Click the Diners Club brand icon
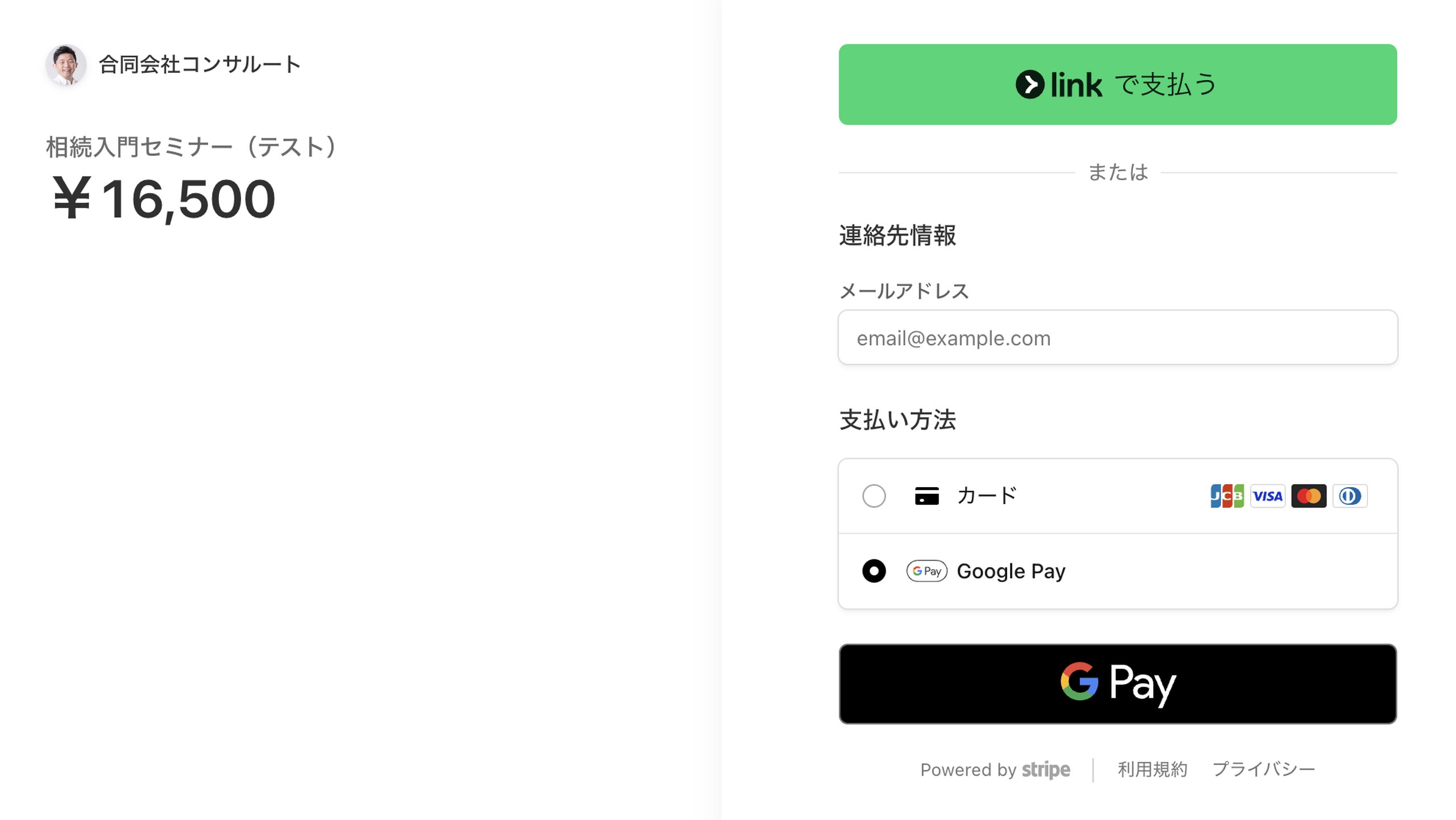Image resolution: width=1456 pixels, height=820 pixels. click(1350, 496)
